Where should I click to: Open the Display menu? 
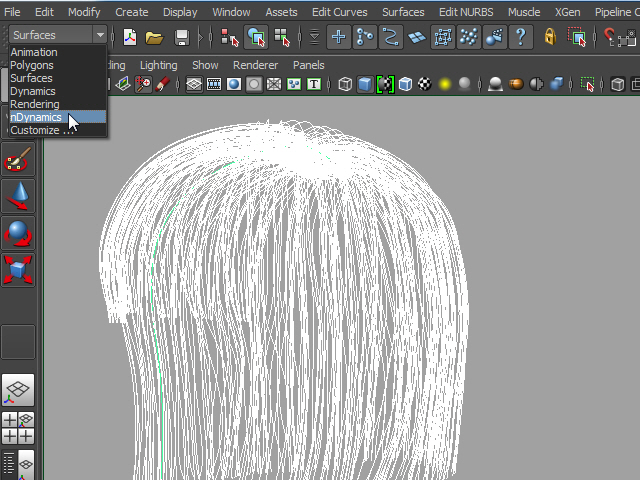coord(180,12)
